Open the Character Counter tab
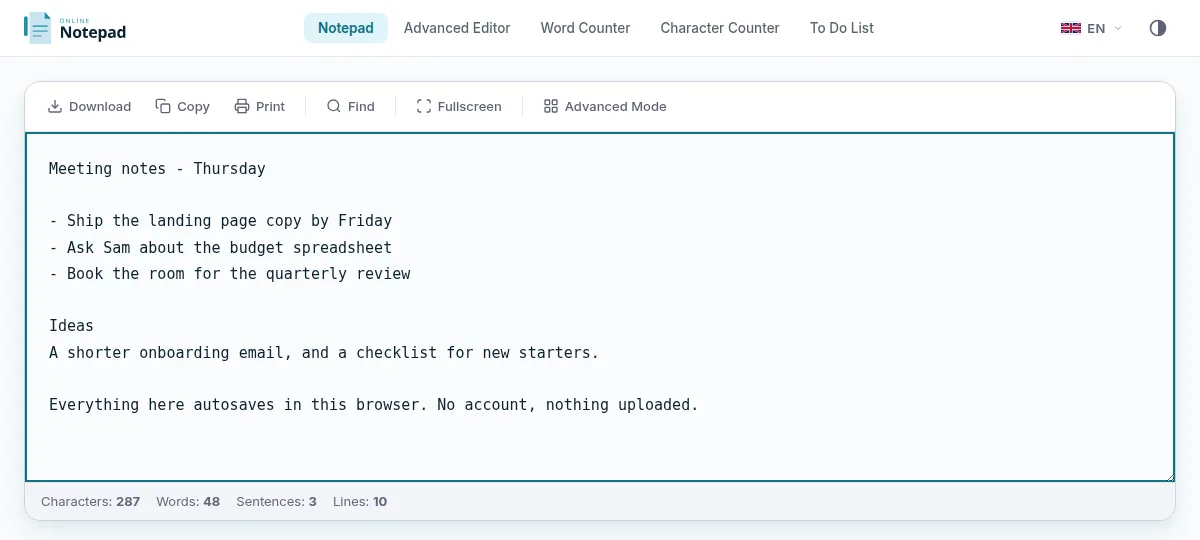Image resolution: width=1200 pixels, height=540 pixels. [x=720, y=28]
